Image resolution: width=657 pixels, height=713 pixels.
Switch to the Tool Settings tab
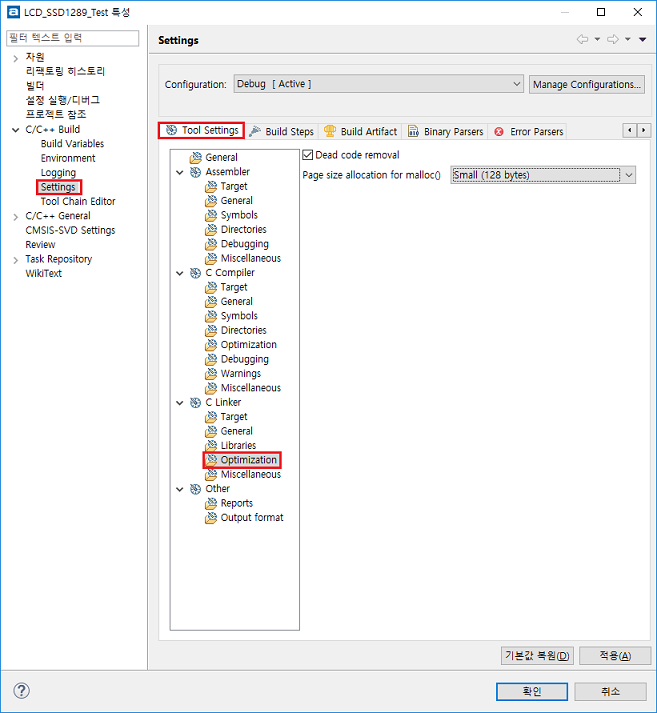pos(201,131)
